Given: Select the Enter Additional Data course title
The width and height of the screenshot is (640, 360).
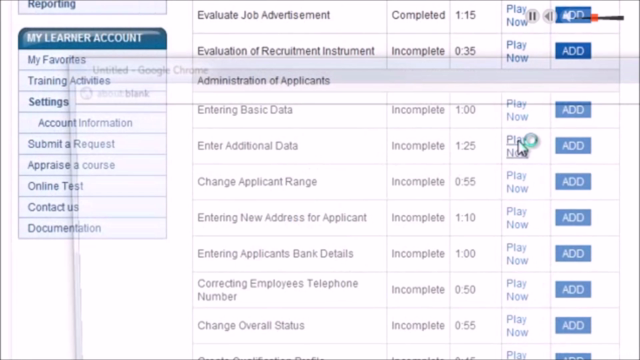Looking at the screenshot, I should pyautogui.click(x=248, y=146).
